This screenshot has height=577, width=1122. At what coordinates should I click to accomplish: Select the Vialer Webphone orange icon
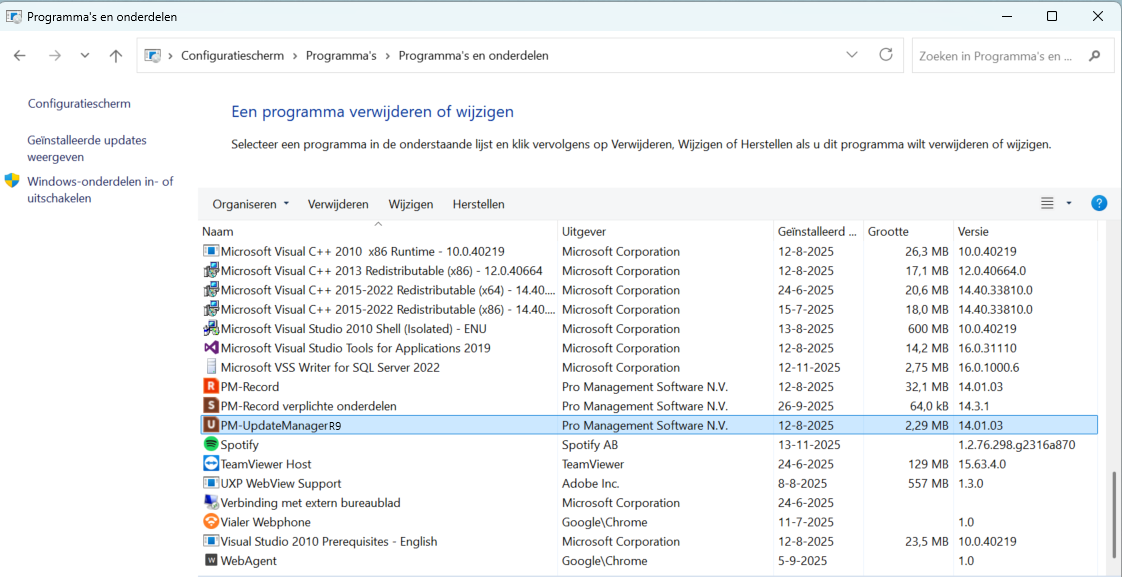coord(210,522)
